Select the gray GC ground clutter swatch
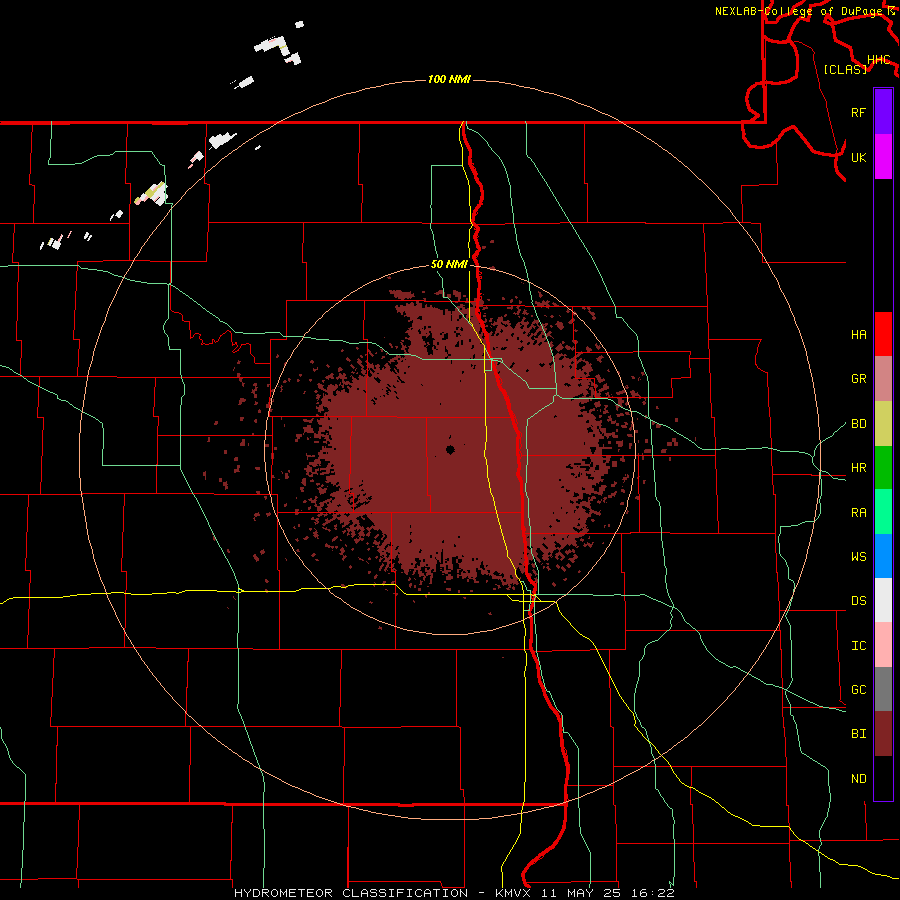The width and height of the screenshot is (900, 900). pos(883,689)
